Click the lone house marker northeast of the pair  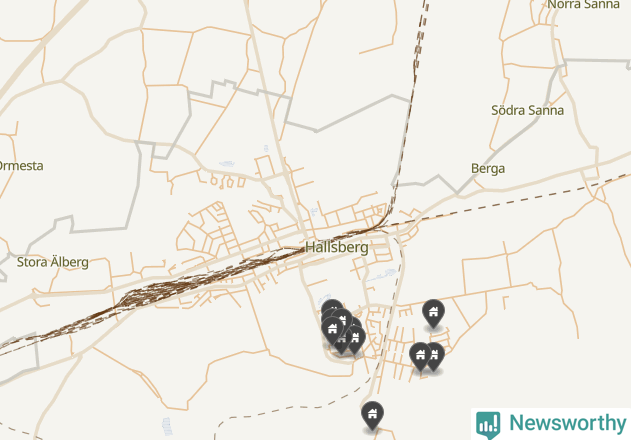pyautogui.click(x=433, y=313)
